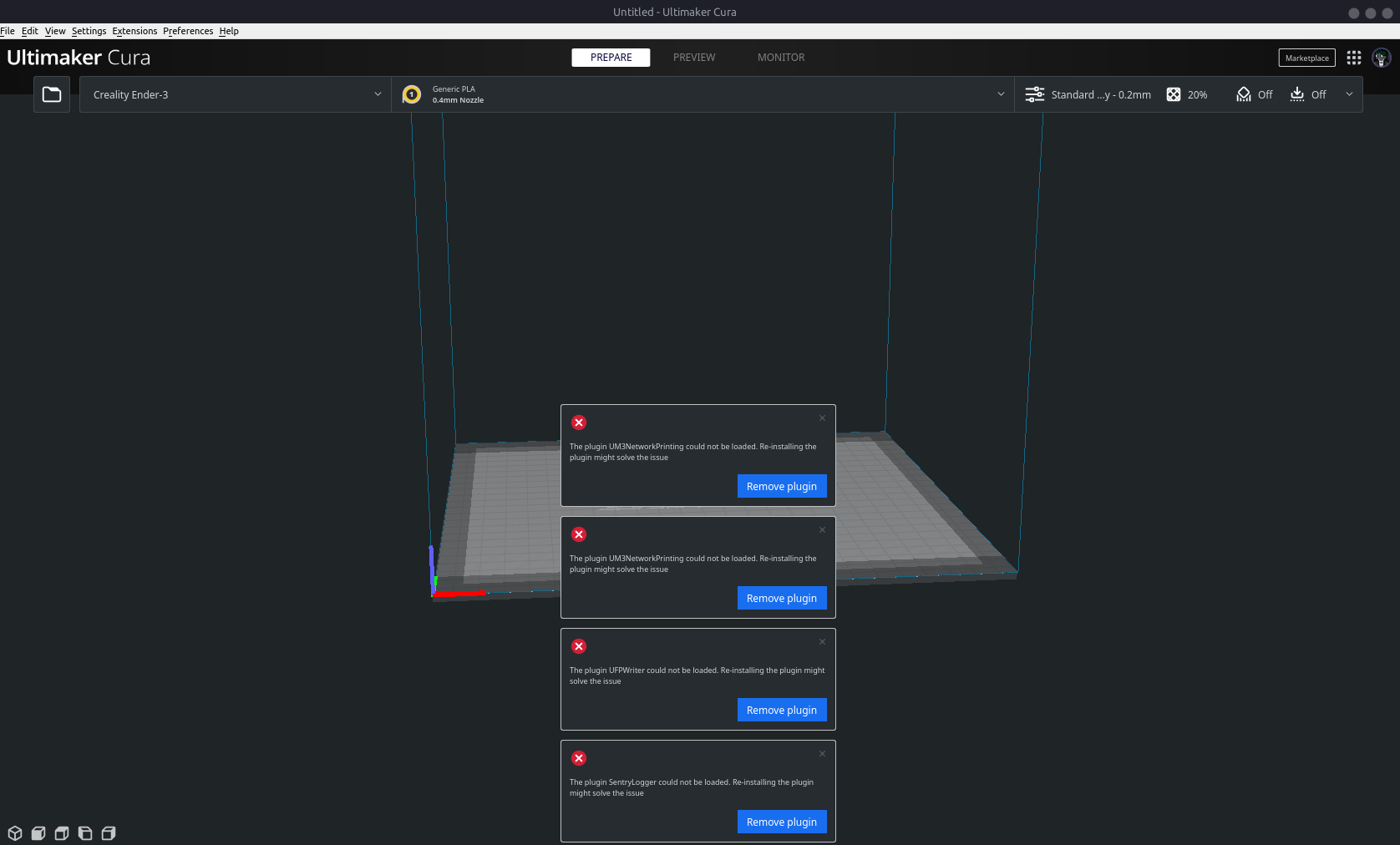The height and width of the screenshot is (845, 1400).
Task: Switch to the PREVIEW tab
Action: point(694,58)
